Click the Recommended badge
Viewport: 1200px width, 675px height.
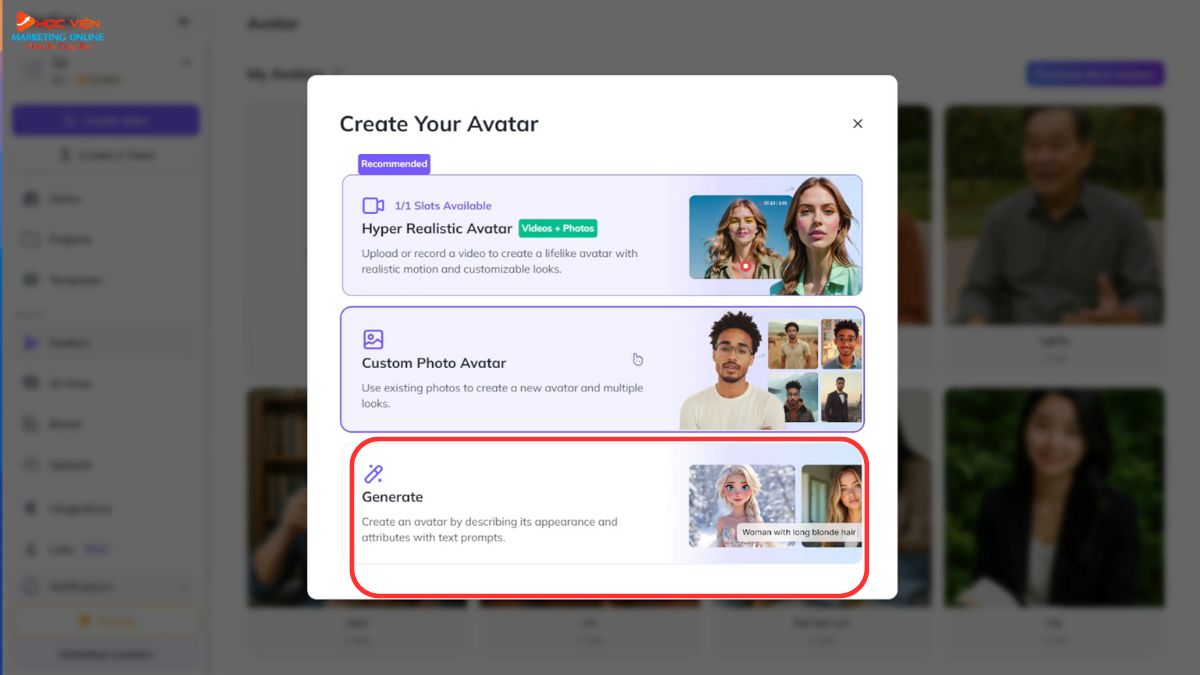click(x=394, y=164)
